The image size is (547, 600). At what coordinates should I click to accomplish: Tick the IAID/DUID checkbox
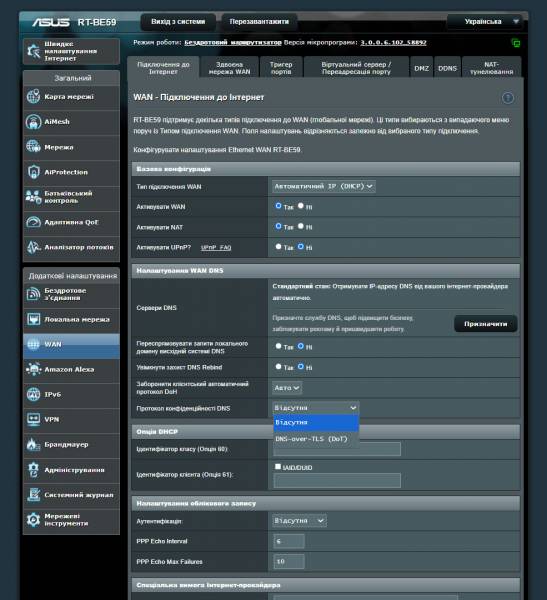(x=278, y=466)
